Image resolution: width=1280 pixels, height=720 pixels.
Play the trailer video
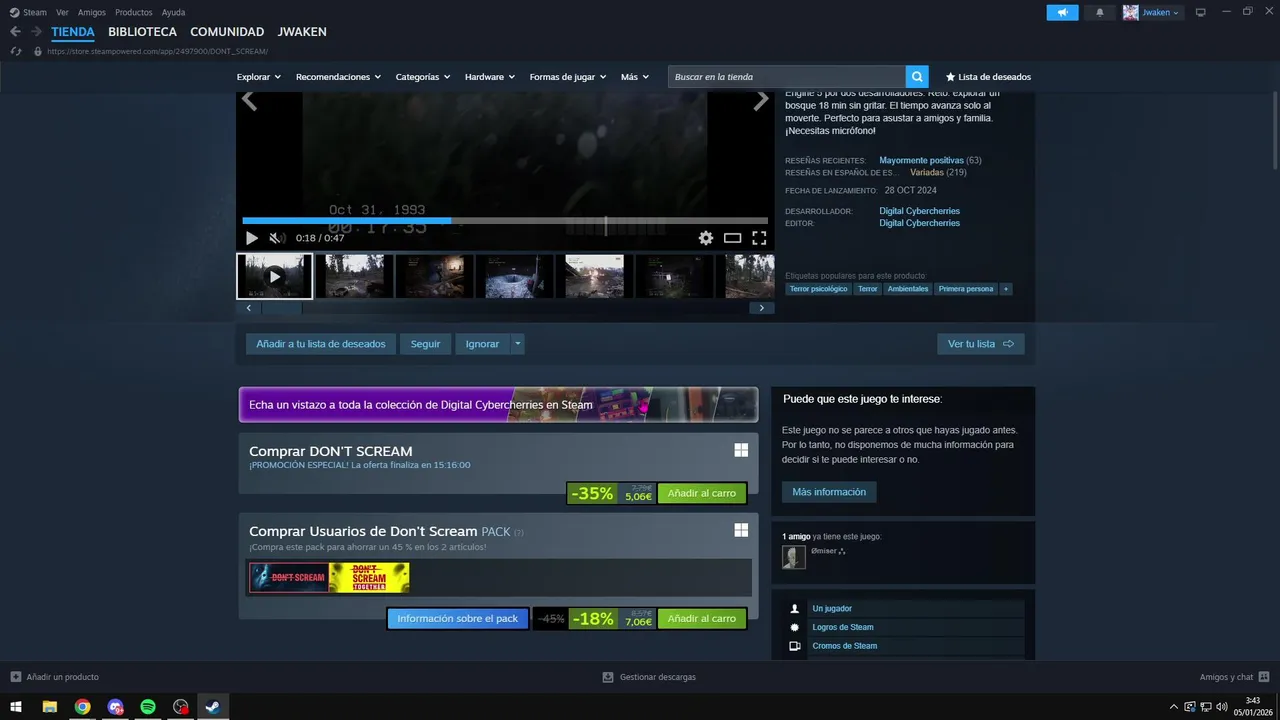pos(251,238)
